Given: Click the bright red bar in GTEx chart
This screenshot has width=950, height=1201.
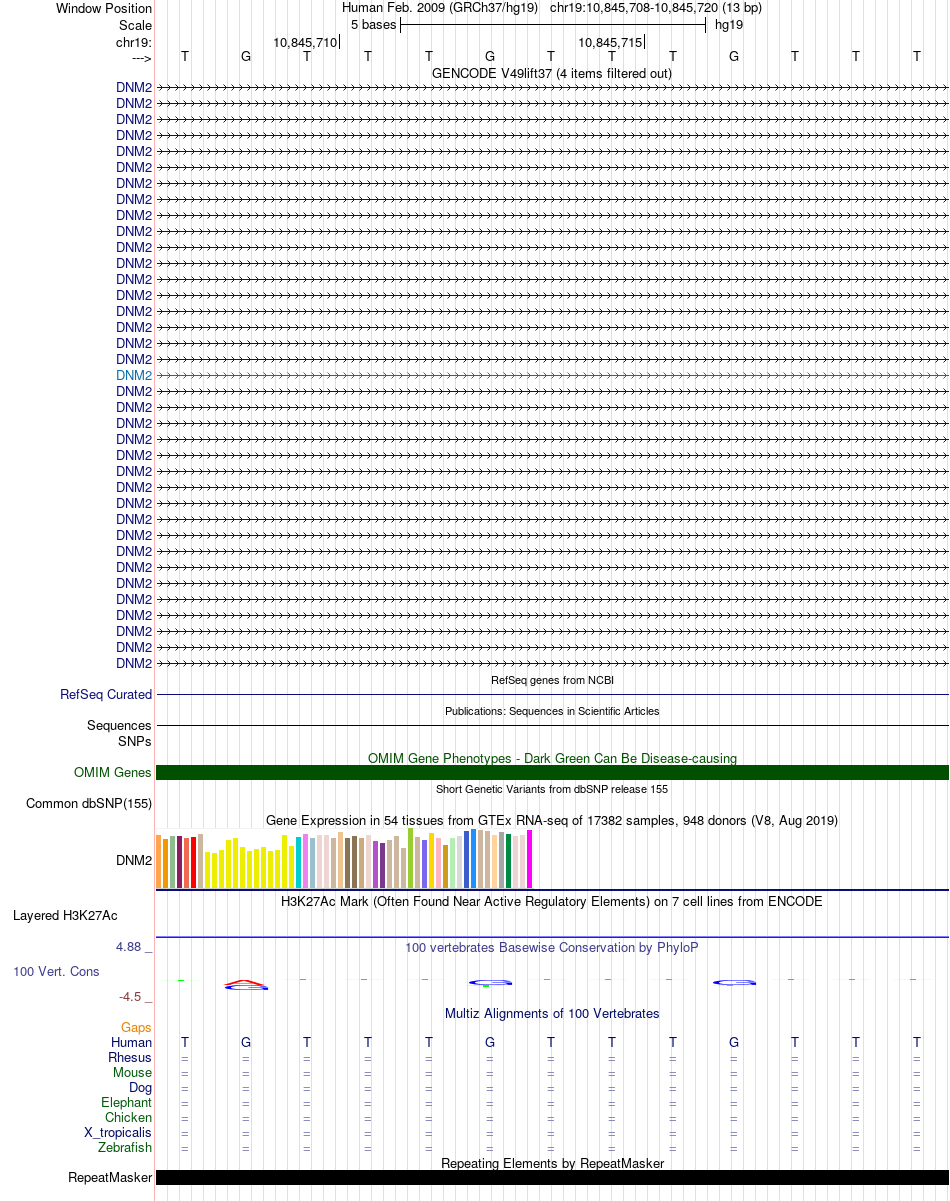Looking at the screenshot, I should 193,863.
